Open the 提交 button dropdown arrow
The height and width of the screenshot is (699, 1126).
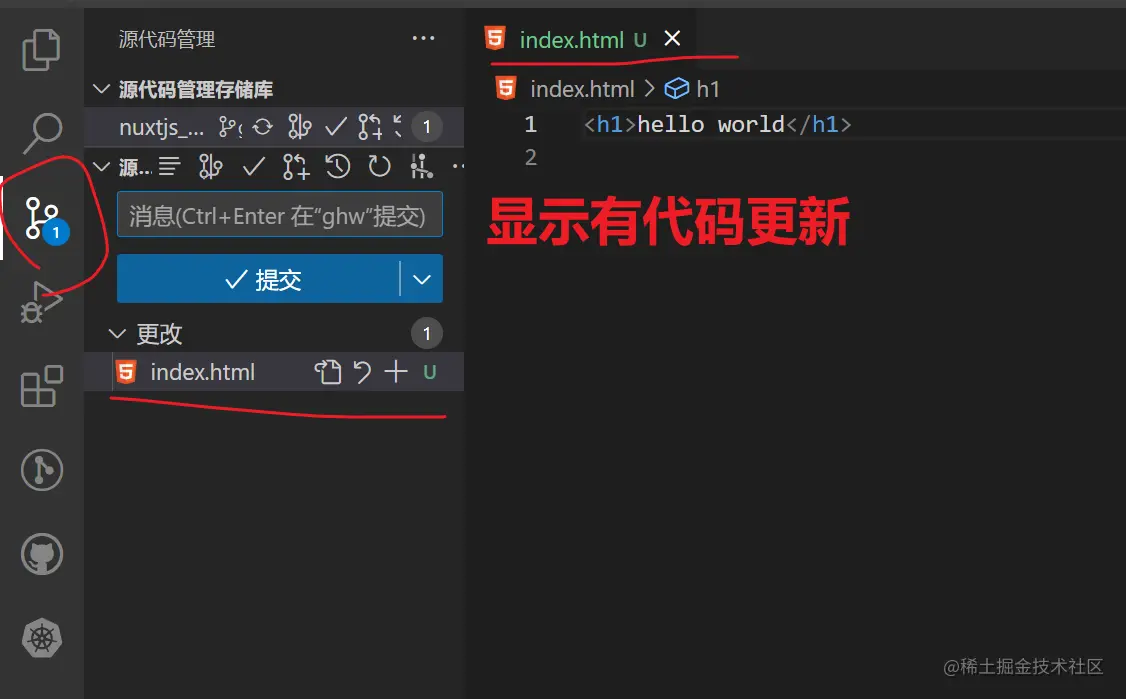[x=422, y=279]
